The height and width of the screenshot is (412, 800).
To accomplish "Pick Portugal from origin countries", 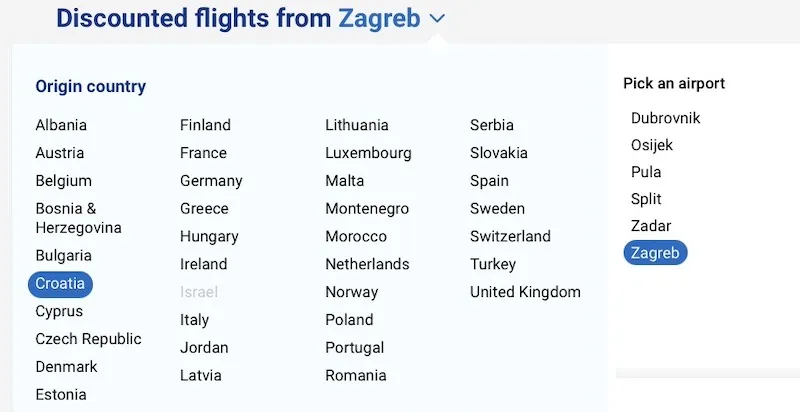I will (x=357, y=348).
